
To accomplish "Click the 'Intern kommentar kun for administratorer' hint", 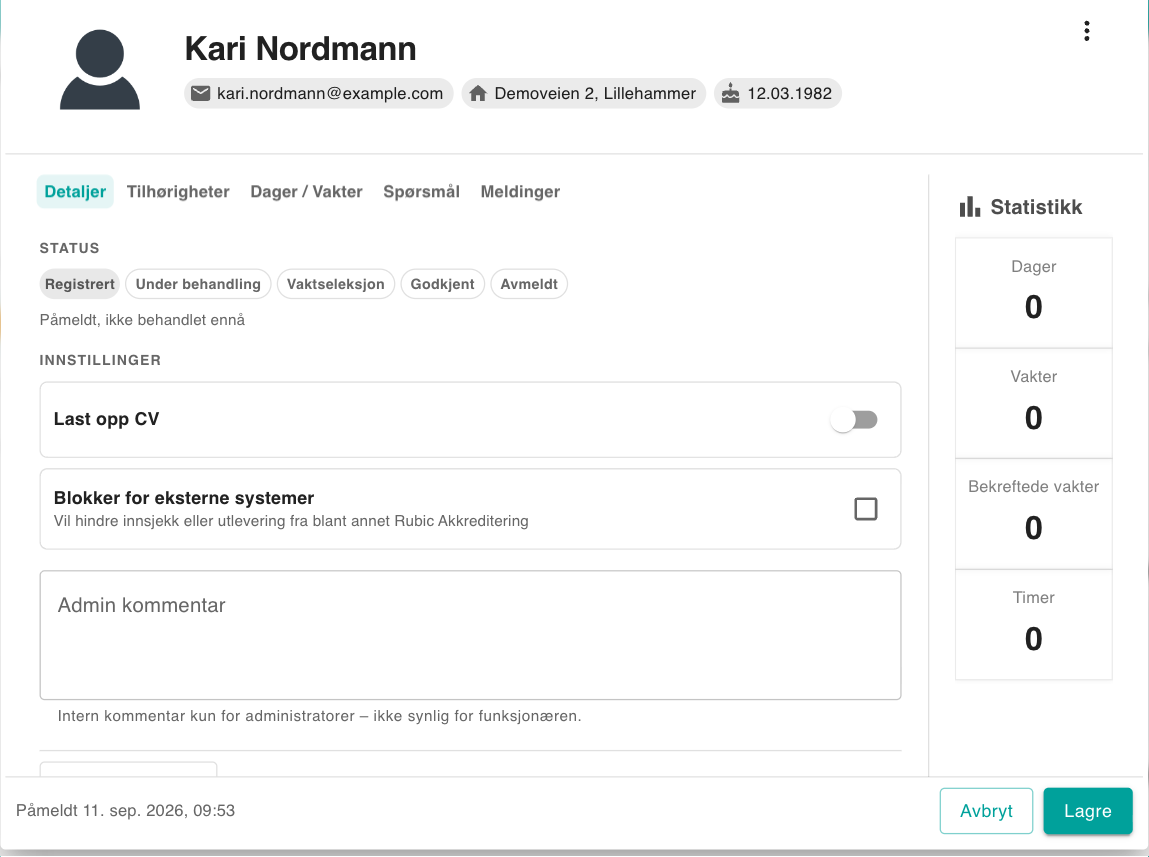I will [x=319, y=716].
